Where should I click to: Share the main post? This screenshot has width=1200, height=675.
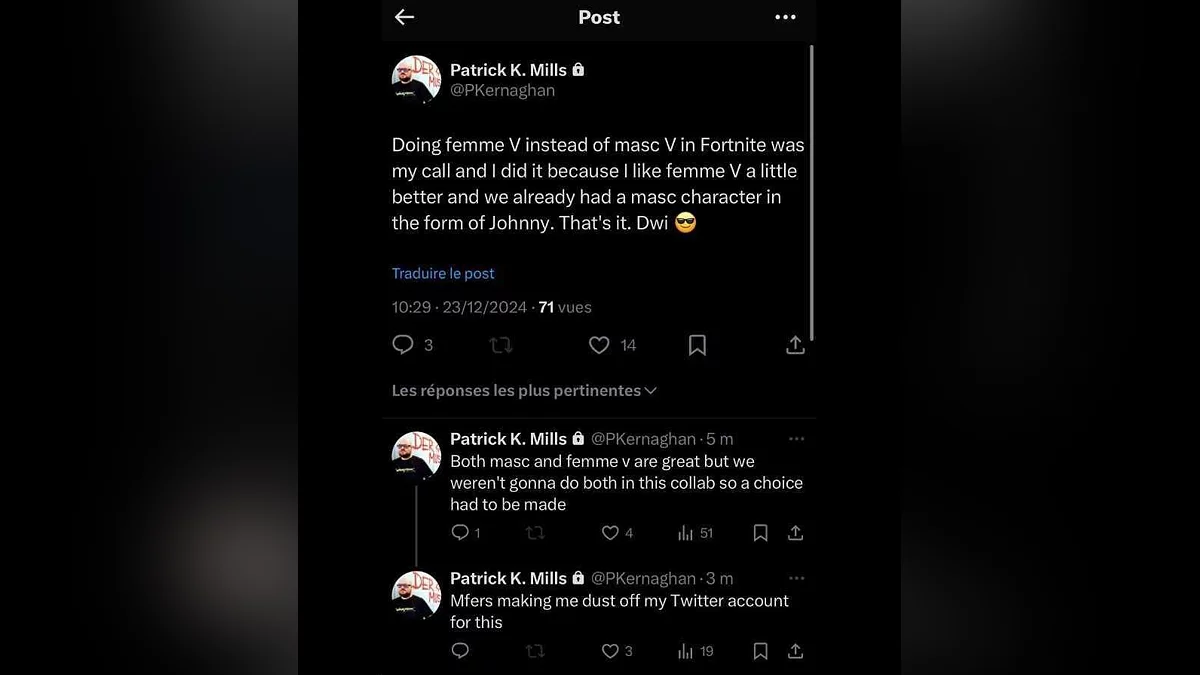pyautogui.click(x=795, y=345)
